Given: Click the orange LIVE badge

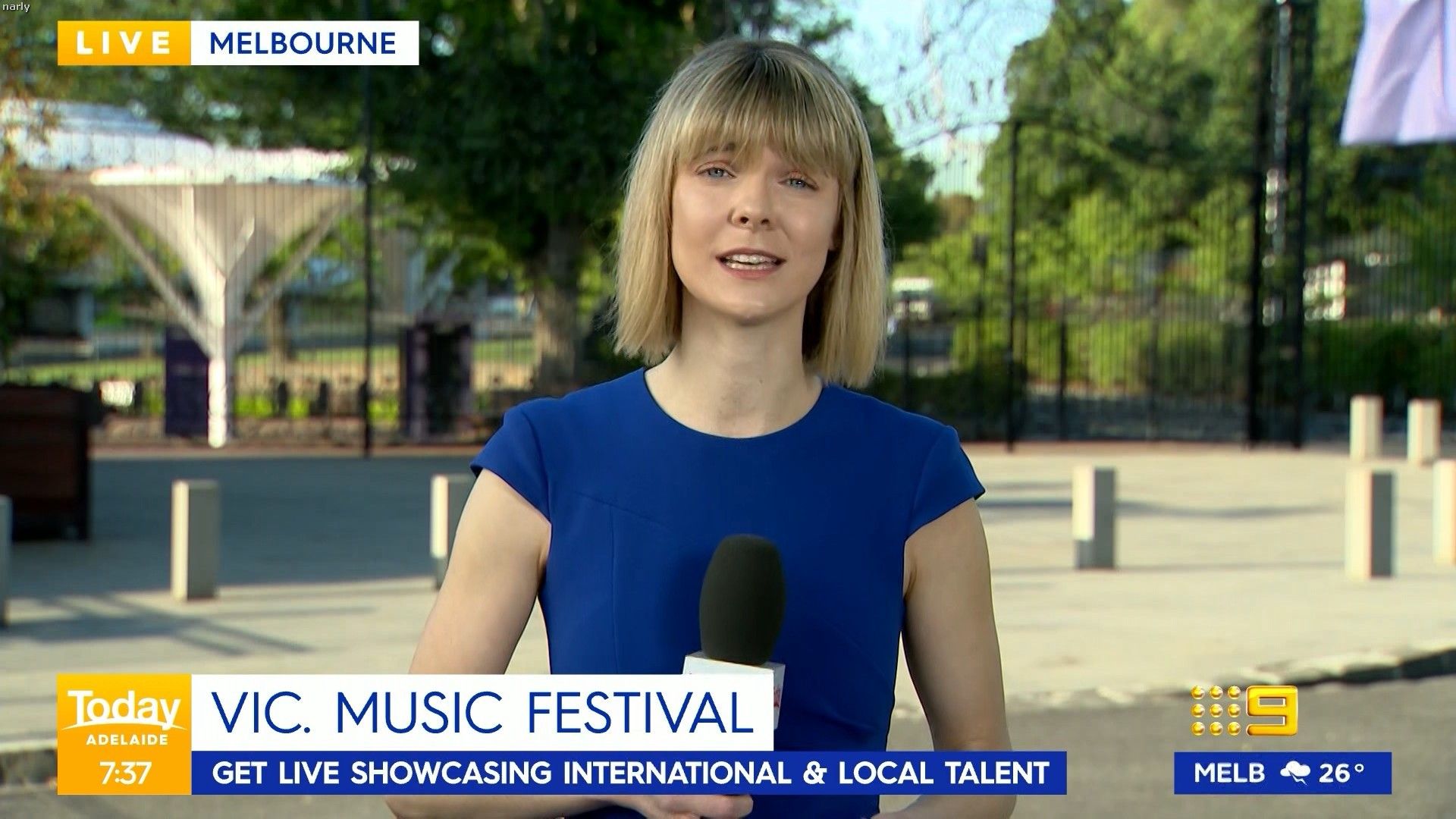Looking at the screenshot, I should click(x=124, y=43).
